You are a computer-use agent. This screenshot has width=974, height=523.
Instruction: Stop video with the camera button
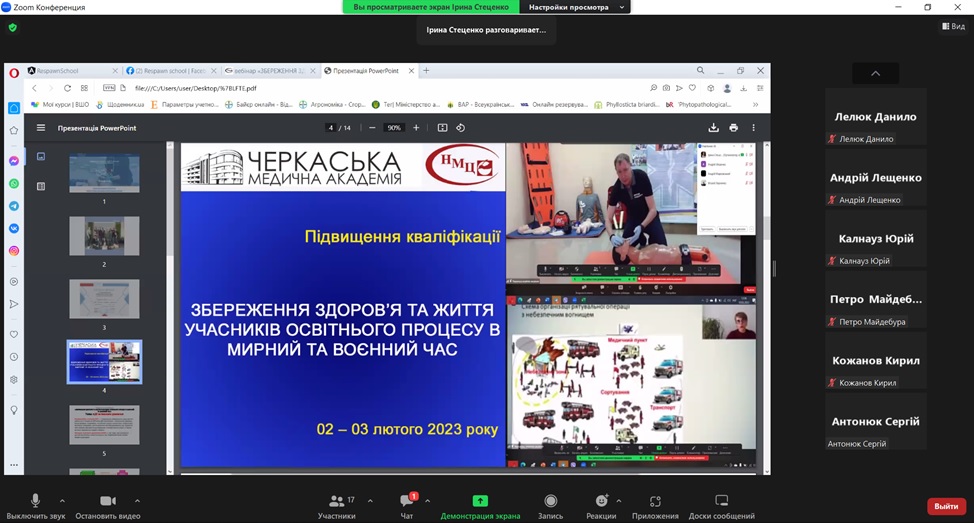(108, 501)
